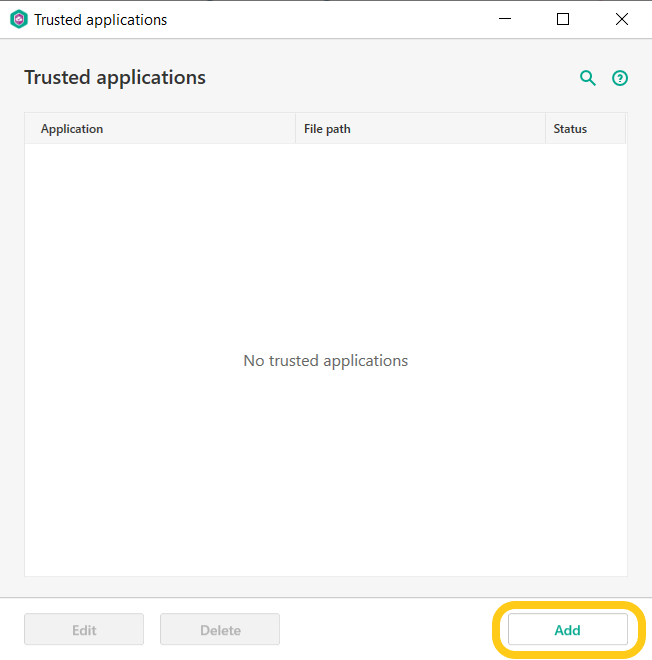652x660 pixels.
Task: Sort by the Status column header
Action: tap(585, 128)
